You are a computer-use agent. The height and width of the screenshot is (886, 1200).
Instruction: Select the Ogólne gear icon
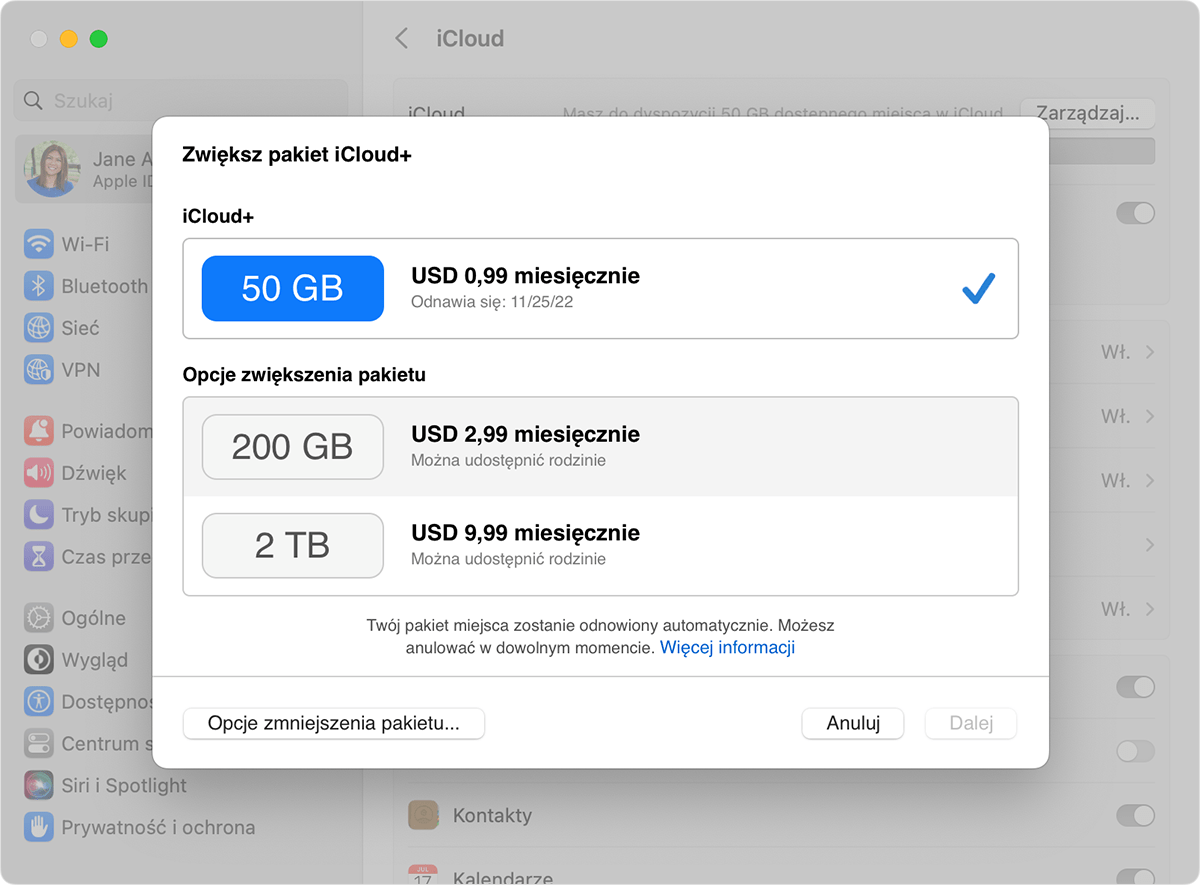click(39, 618)
